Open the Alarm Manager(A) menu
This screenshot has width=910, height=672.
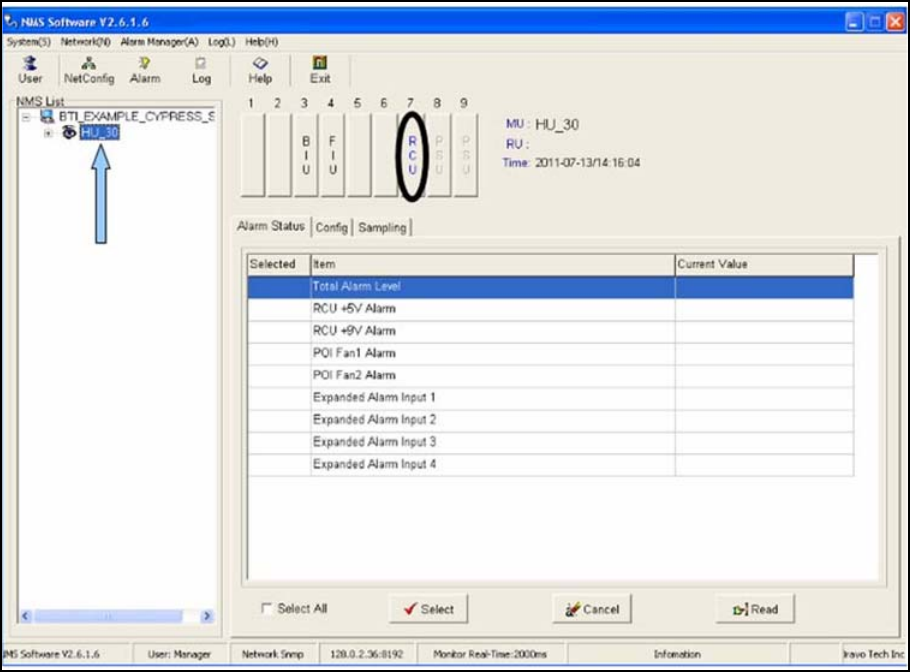pos(159,42)
